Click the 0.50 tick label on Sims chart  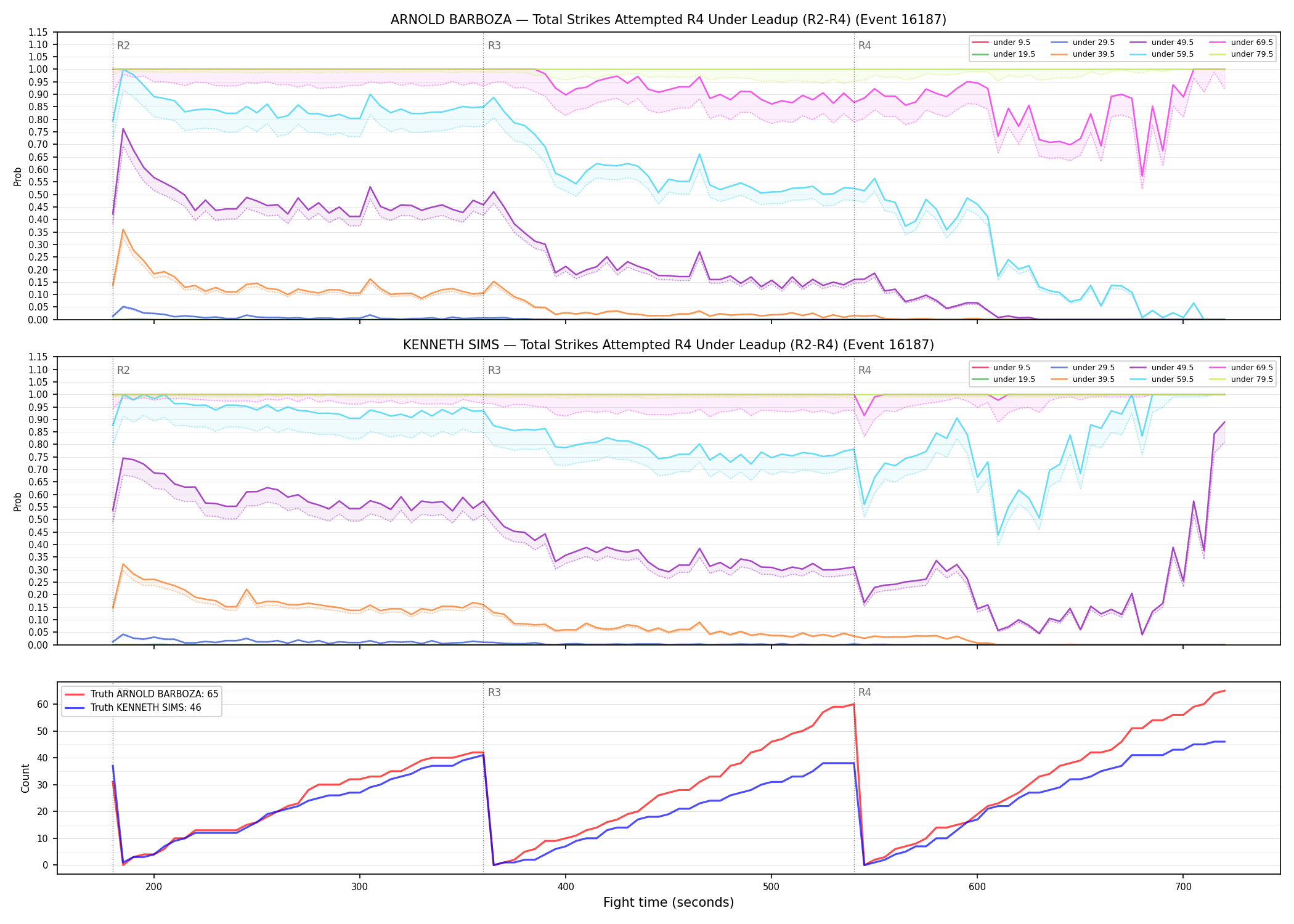tap(38, 520)
